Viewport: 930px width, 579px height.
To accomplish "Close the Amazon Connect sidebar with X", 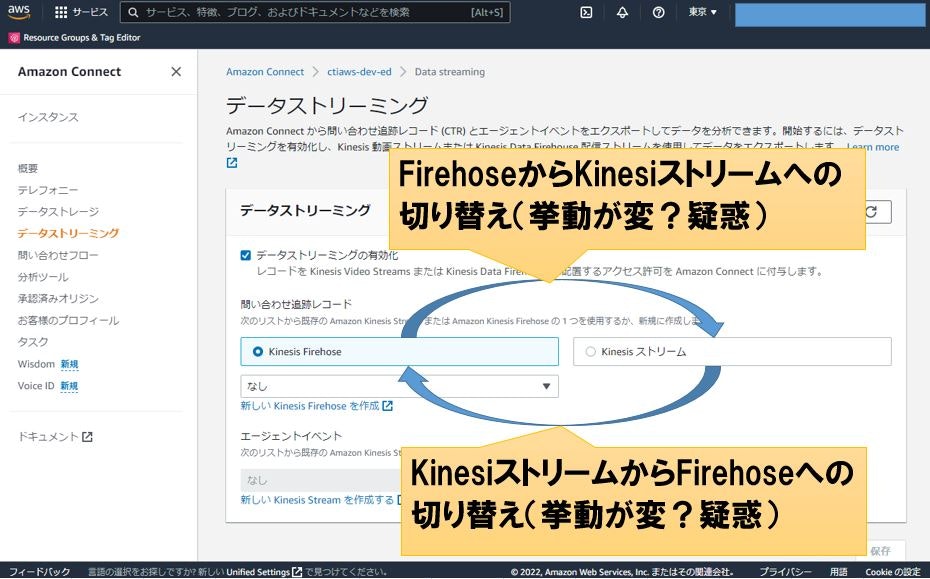I will (175, 71).
